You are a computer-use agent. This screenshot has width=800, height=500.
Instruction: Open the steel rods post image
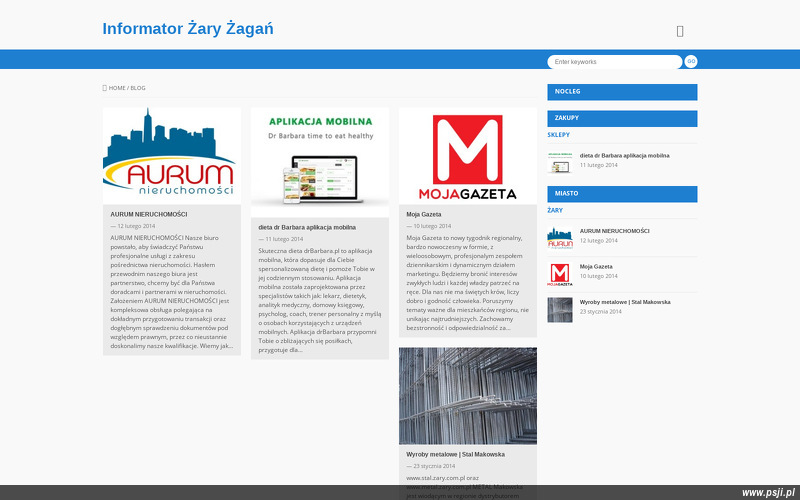467,396
